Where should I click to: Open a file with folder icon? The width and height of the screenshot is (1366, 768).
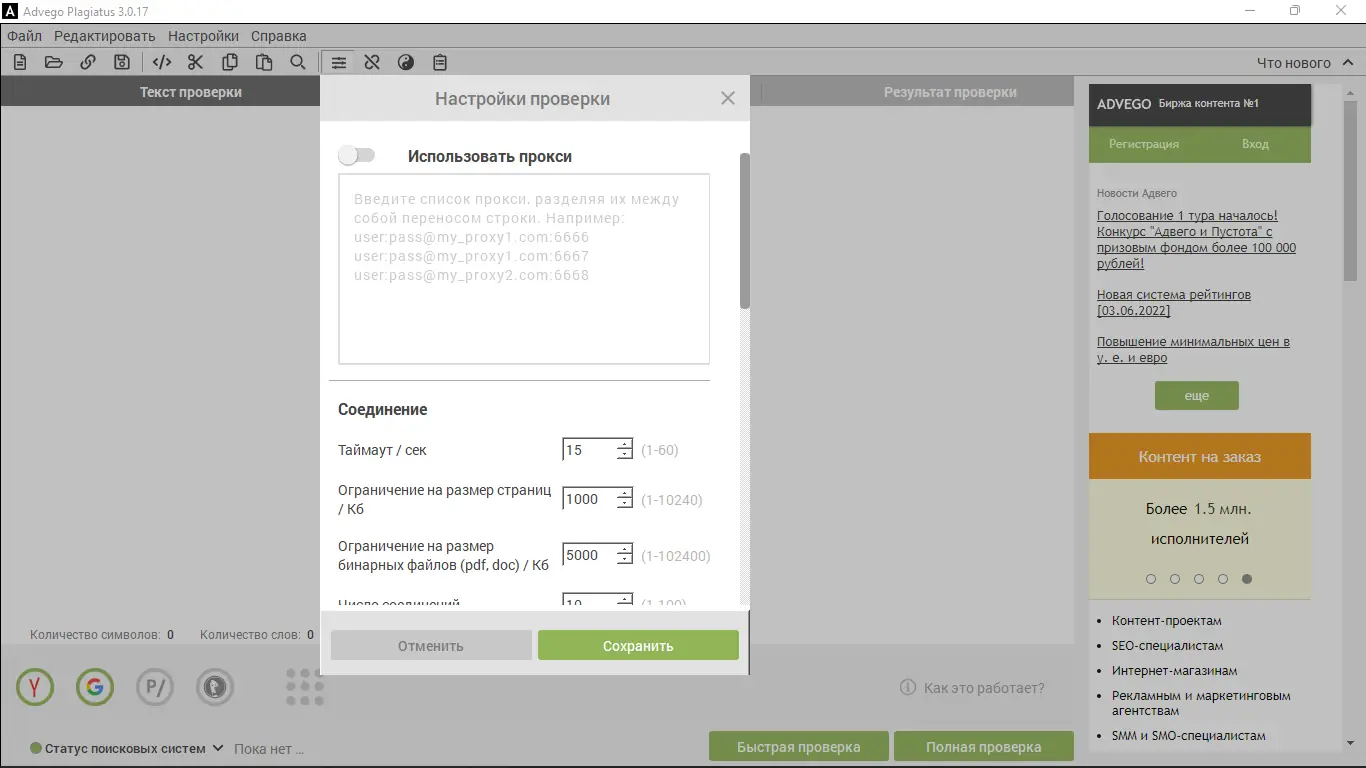(54, 62)
